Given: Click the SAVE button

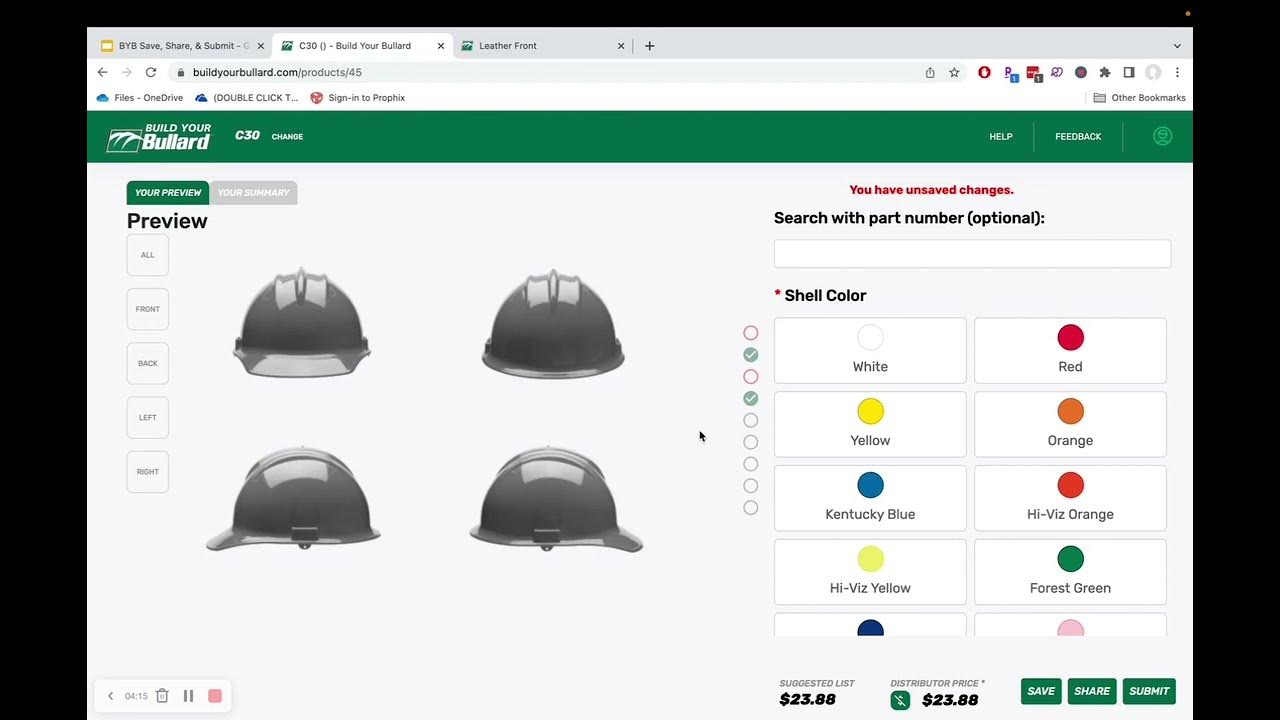Looking at the screenshot, I should (1041, 691).
